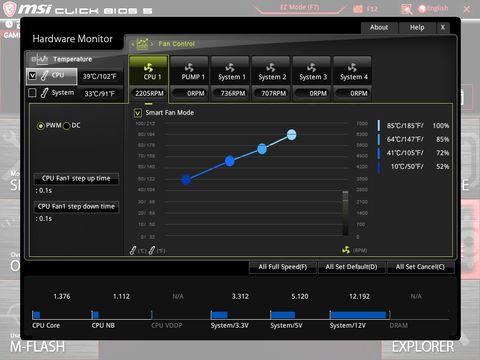
Task: Click the MSI dragon logo
Action: pyautogui.click(x=9, y=8)
